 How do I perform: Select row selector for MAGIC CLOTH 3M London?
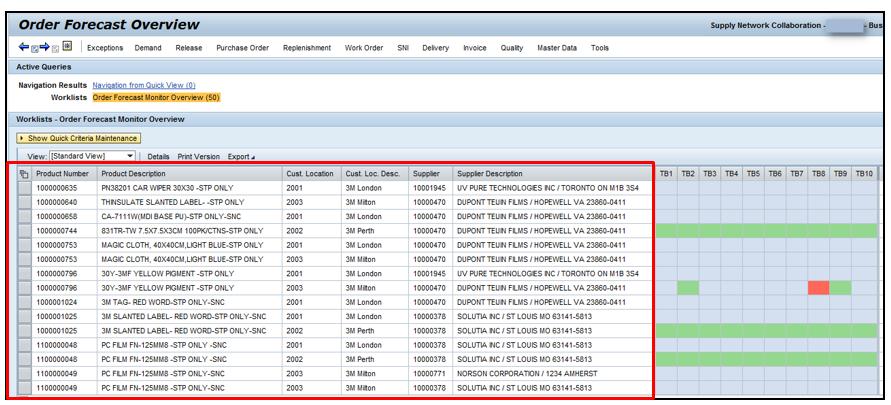[24, 245]
